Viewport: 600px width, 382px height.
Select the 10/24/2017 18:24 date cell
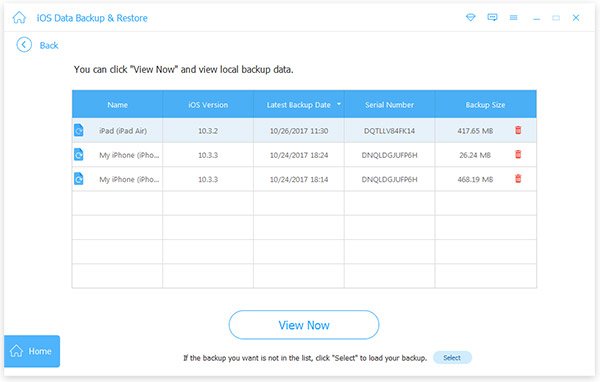pyautogui.click(x=299, y=155)
